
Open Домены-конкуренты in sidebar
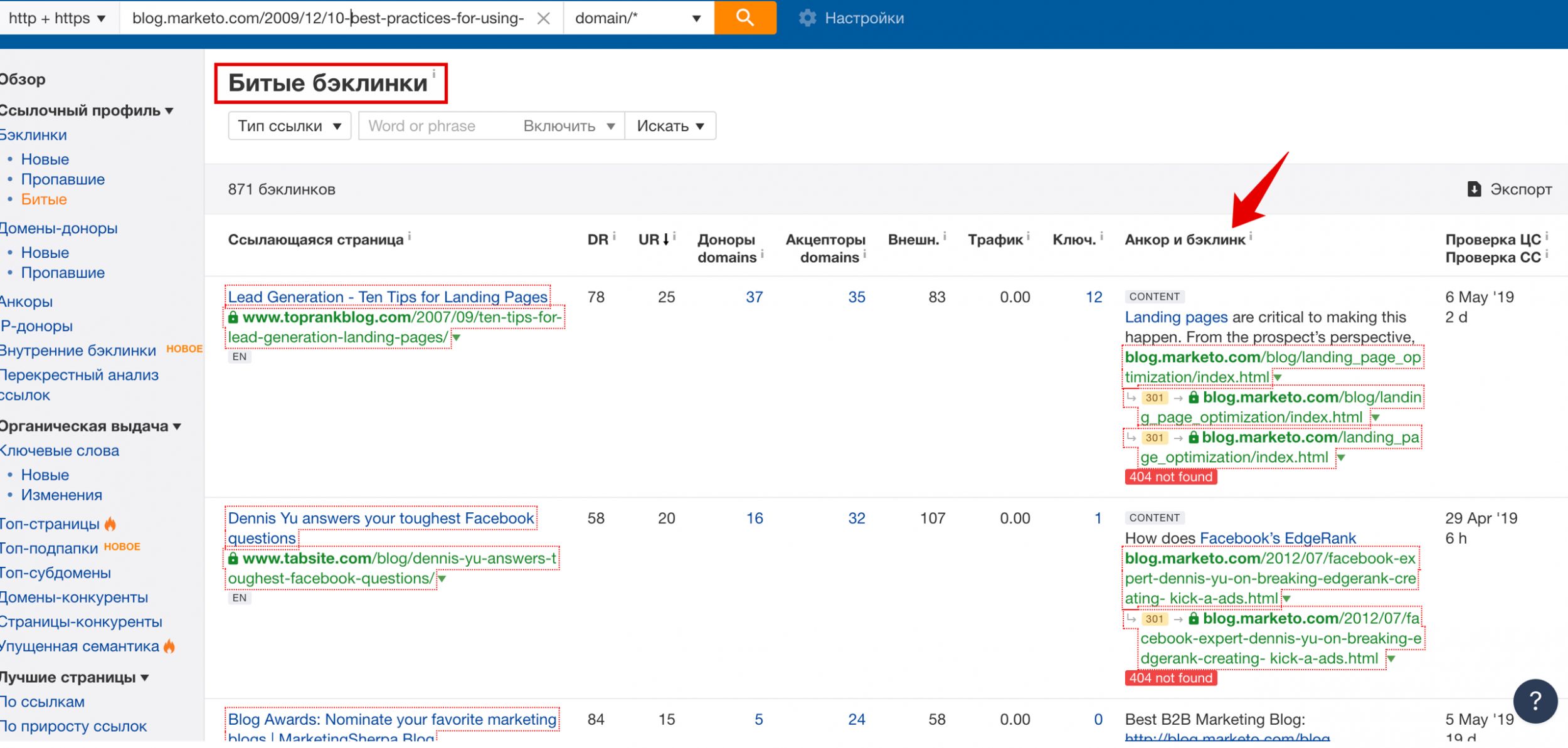[x=74, y=598]
